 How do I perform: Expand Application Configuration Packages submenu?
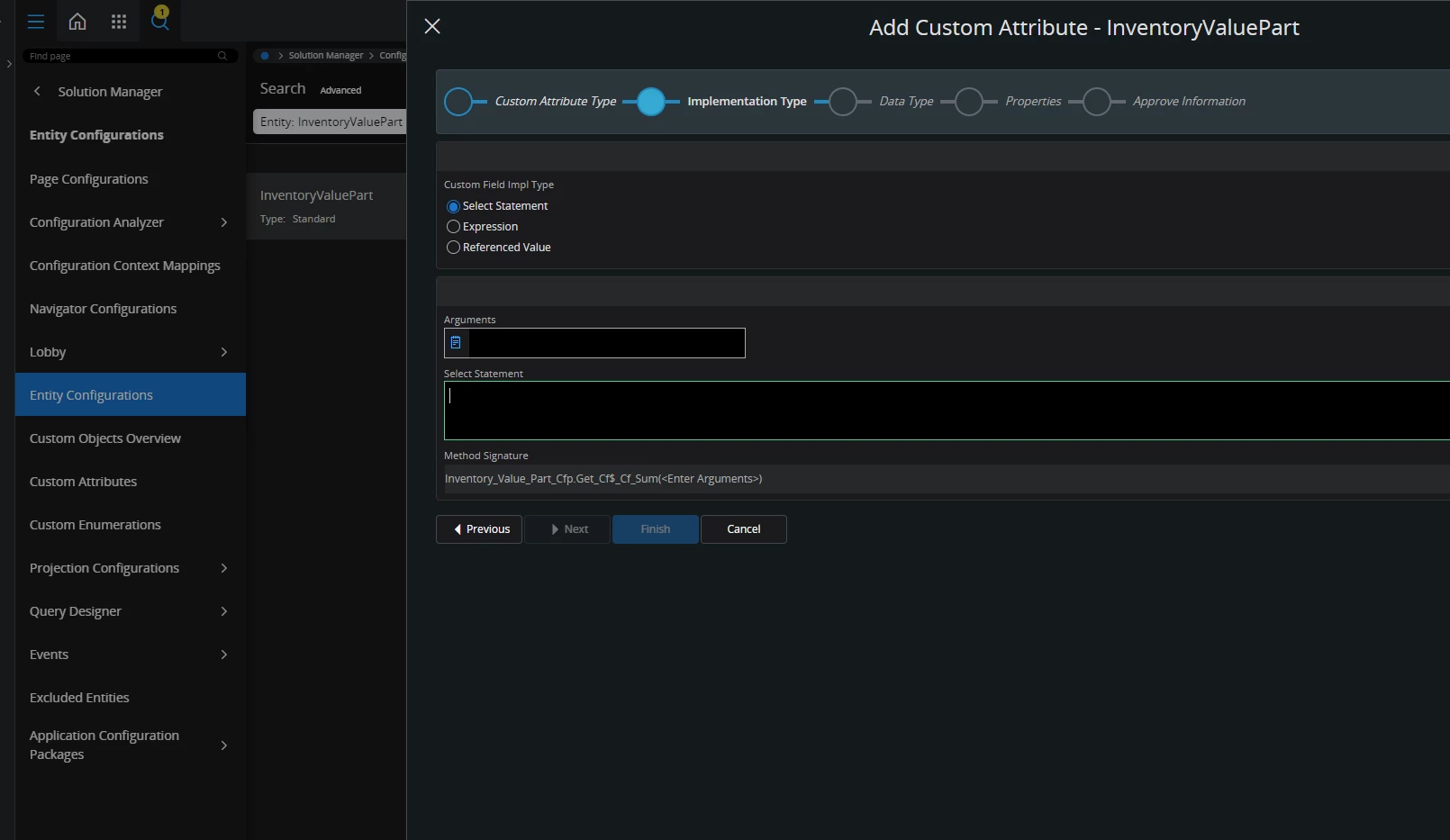pyautogui.click(x=224, y=745)
